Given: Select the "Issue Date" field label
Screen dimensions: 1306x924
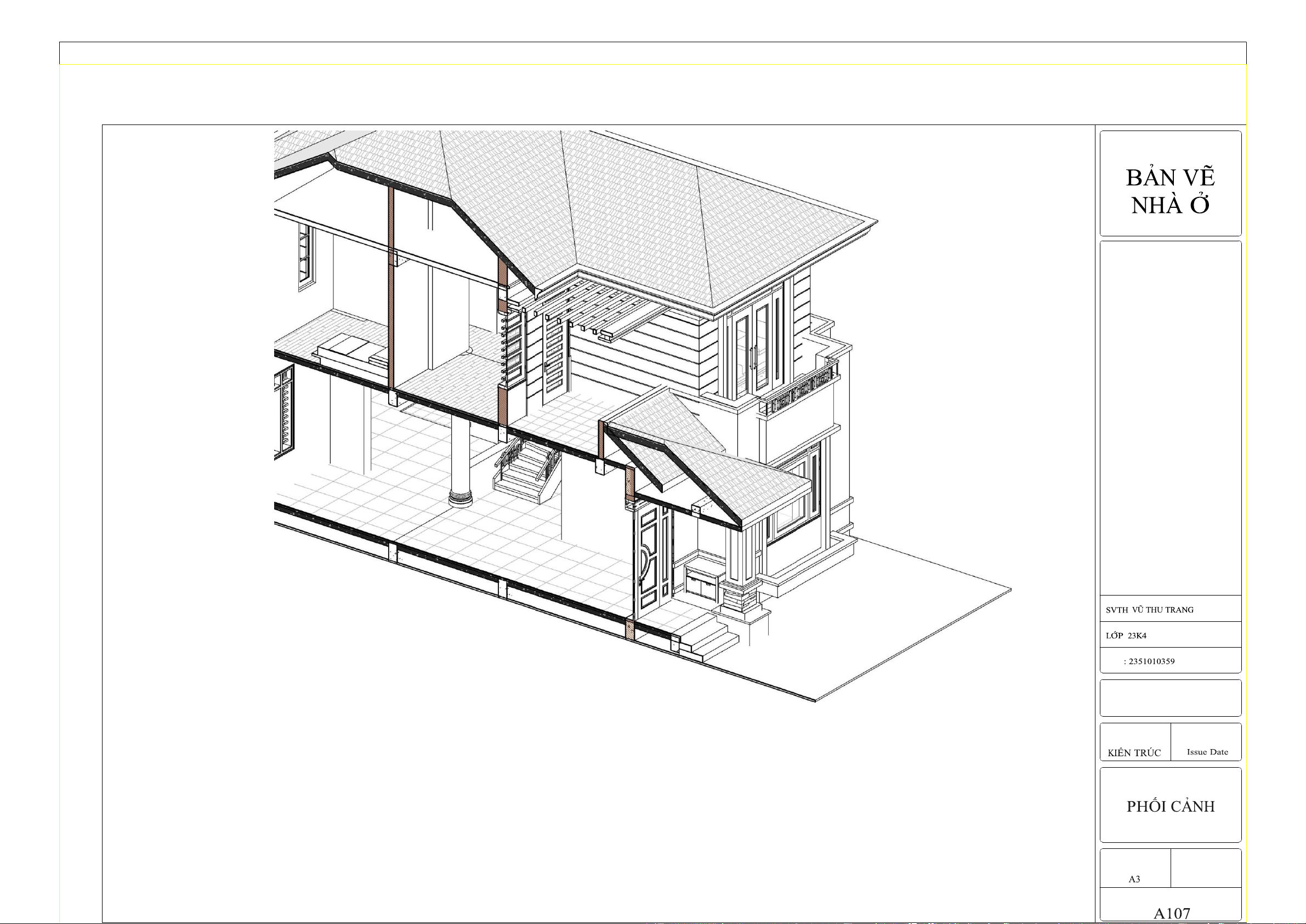Looking at the screenshot, I should [1207, 752].
